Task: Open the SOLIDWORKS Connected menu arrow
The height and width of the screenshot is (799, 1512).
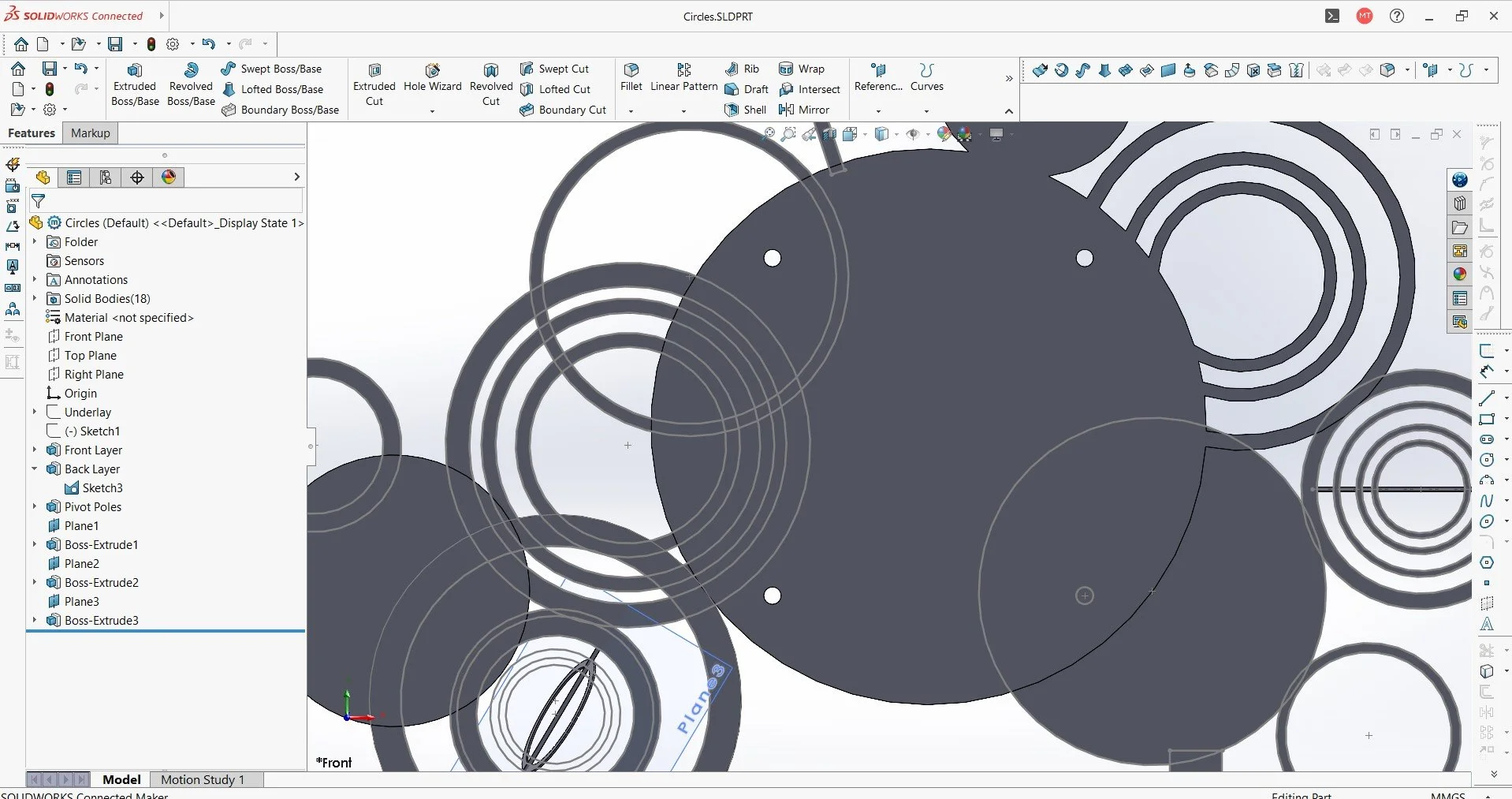Action: pos(162,16)
